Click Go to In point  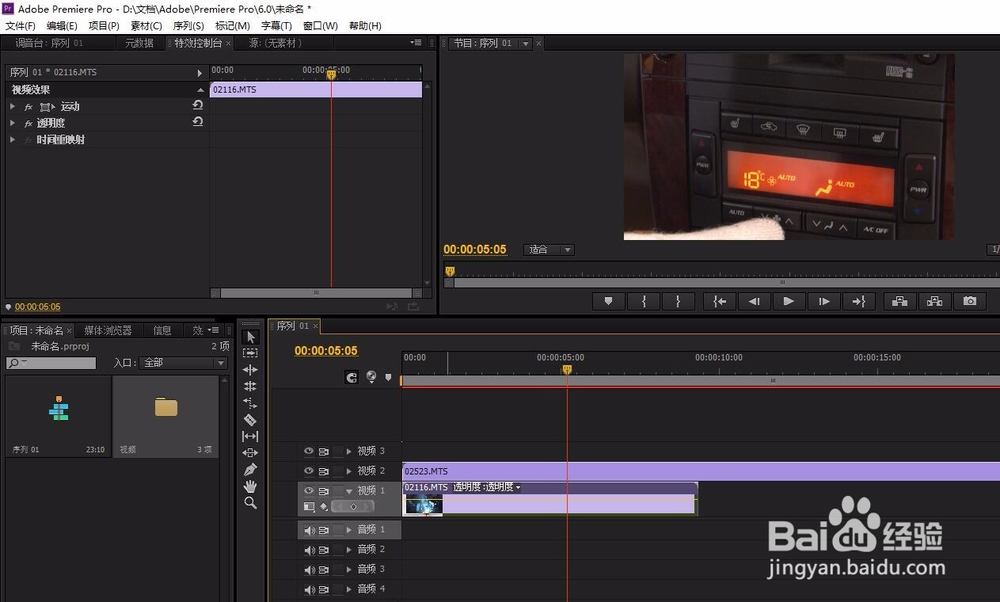pos(719,301)
